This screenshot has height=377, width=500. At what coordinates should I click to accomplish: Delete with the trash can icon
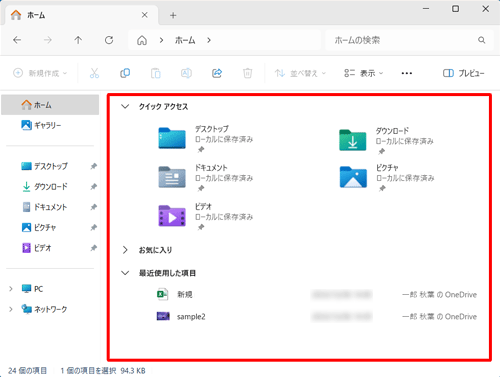click(x=248, y=73)
